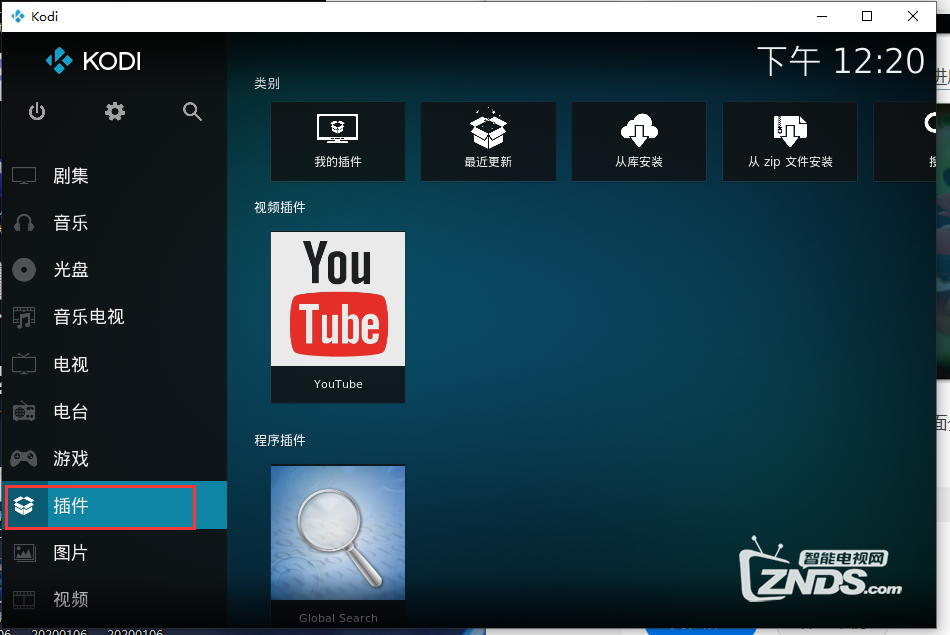This screenshot has width=950, height=635.
Task: Go to 音乐电视 (Music videos) section
Action: pos(88,317)
